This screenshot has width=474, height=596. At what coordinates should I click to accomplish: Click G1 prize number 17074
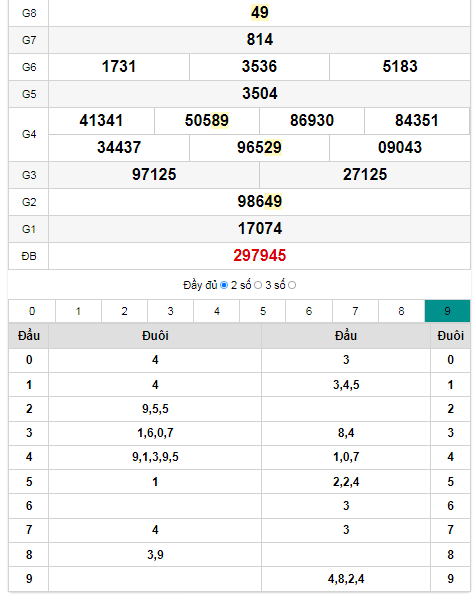[260, 229]
